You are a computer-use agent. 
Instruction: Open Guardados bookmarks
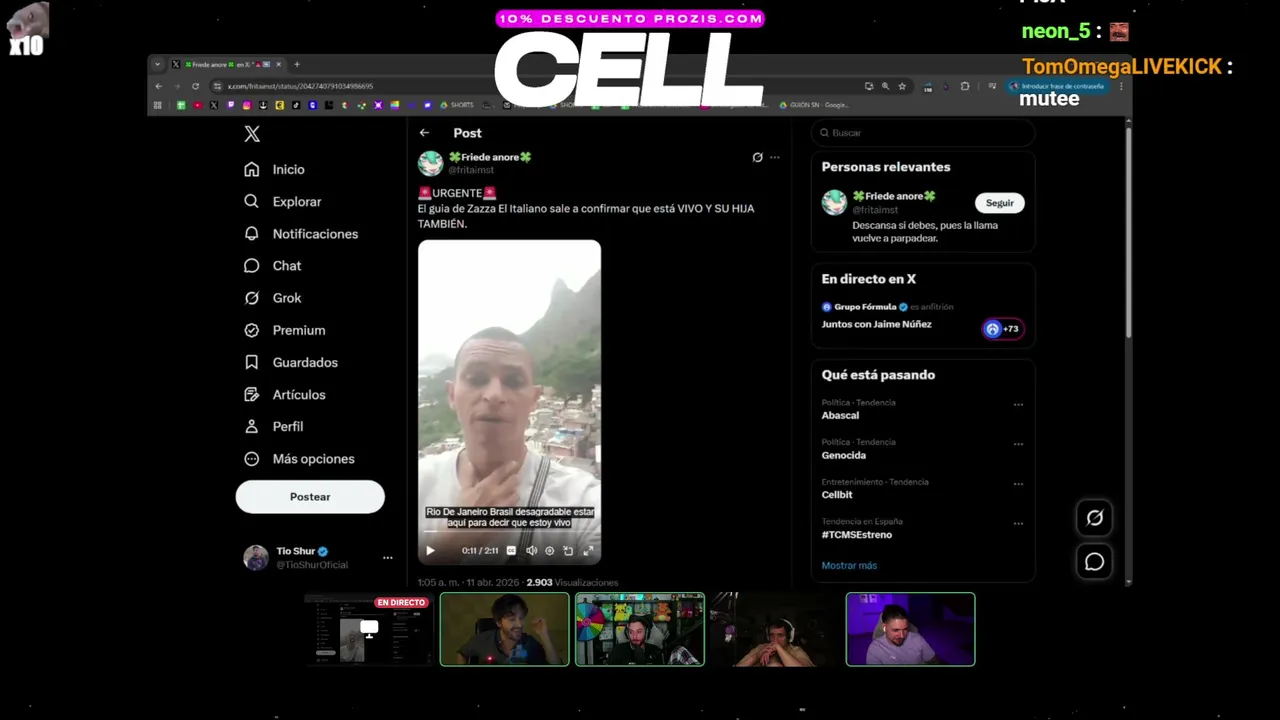click(291, 362)
